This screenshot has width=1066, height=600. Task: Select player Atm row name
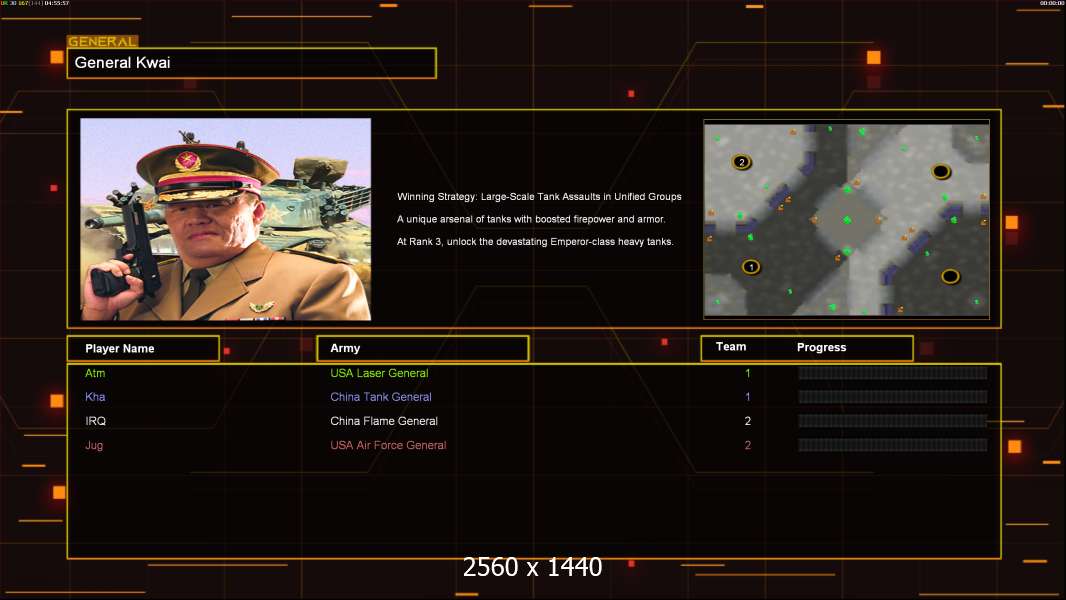coord(95,373)
